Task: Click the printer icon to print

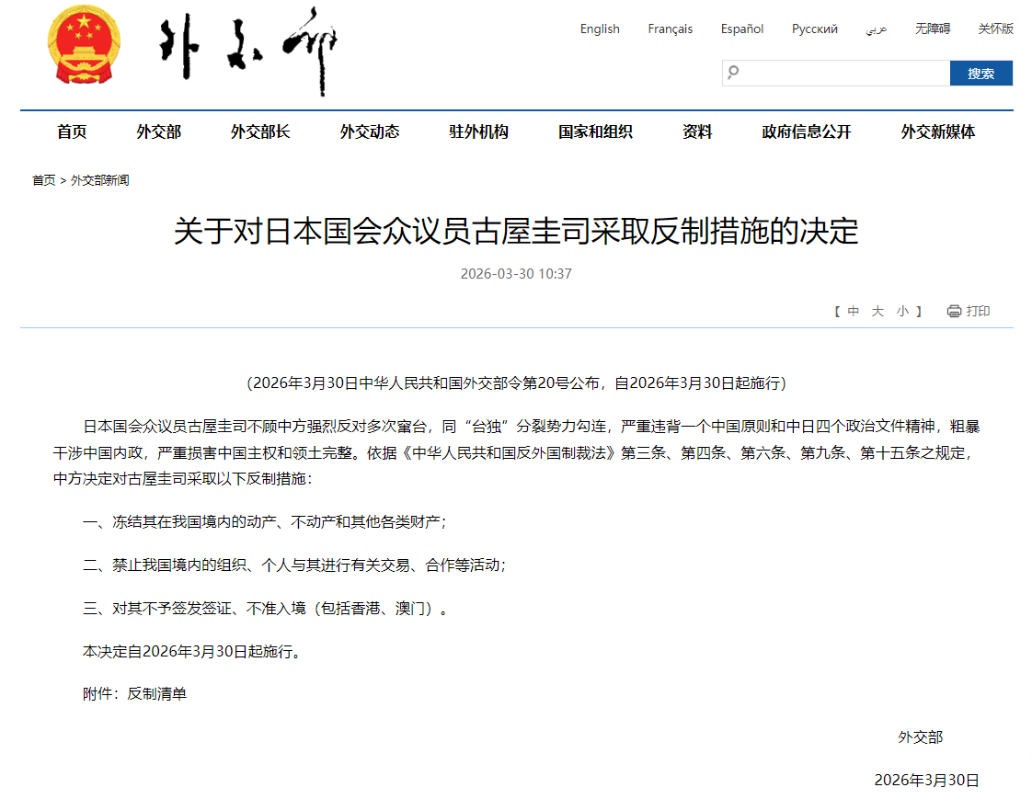Action: [954, 311]
